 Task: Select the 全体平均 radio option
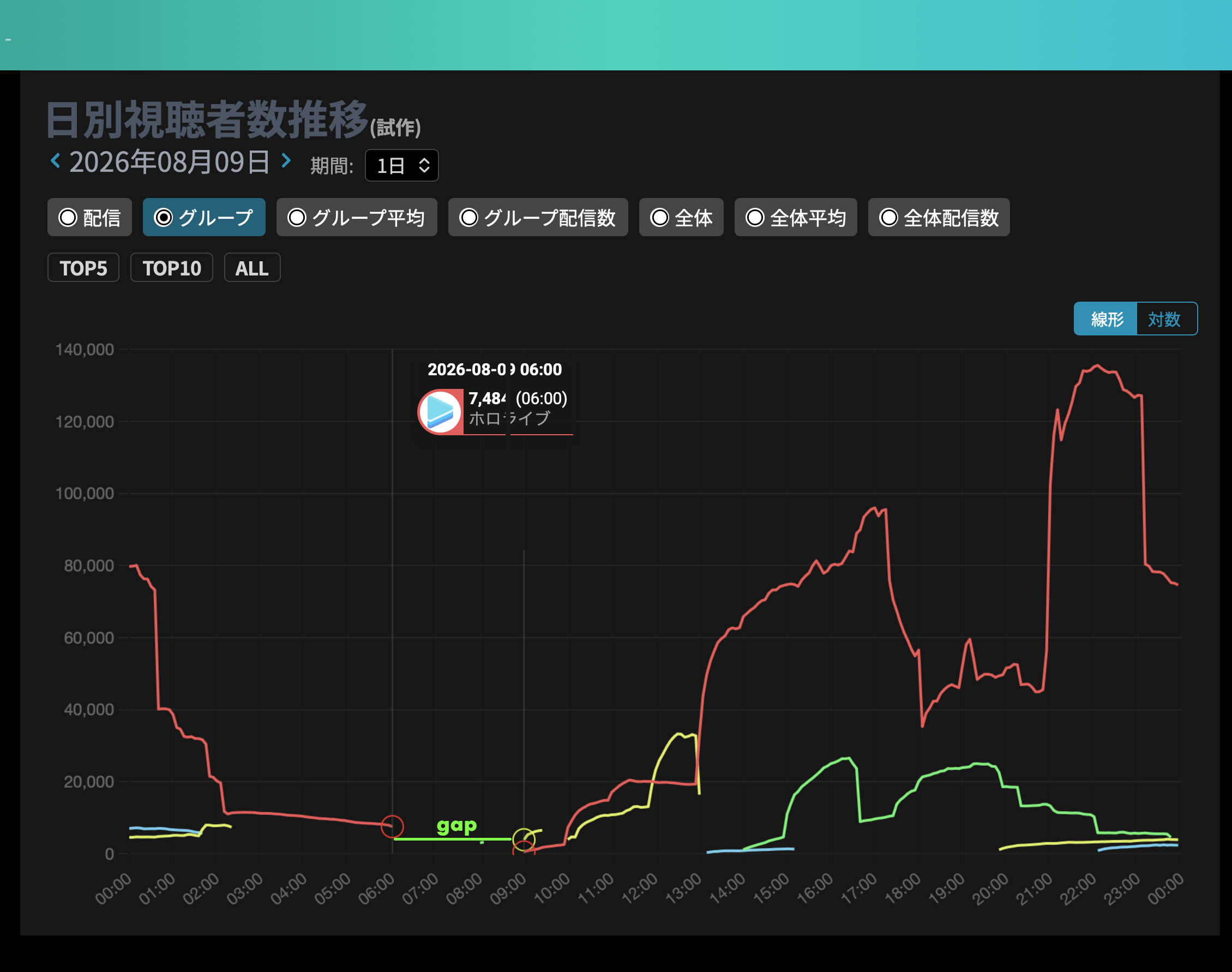796,217
